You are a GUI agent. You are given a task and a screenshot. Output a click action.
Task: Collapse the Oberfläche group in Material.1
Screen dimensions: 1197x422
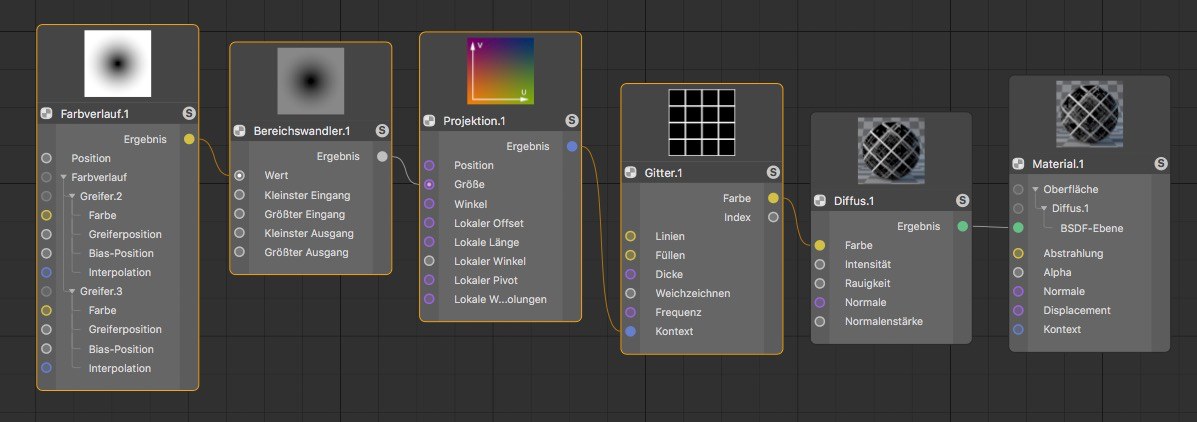tap(1036, 189)
